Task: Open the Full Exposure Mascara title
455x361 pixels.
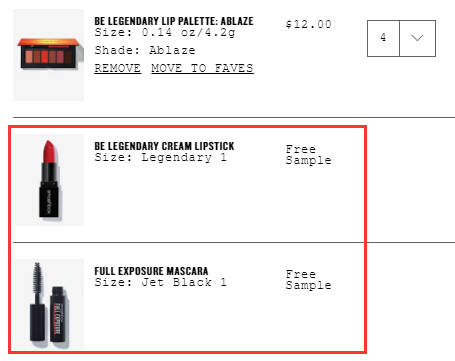Action: click(x=151, y=271)
